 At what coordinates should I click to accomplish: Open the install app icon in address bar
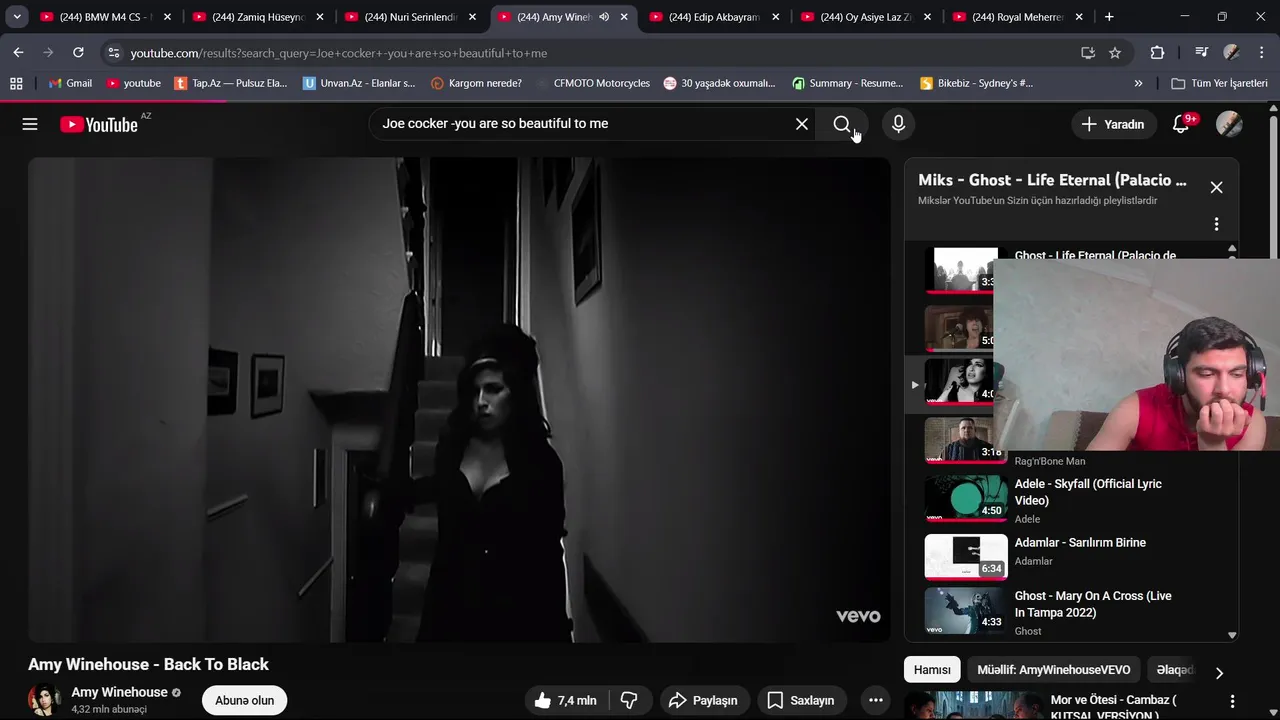[x=1088, y=53]
